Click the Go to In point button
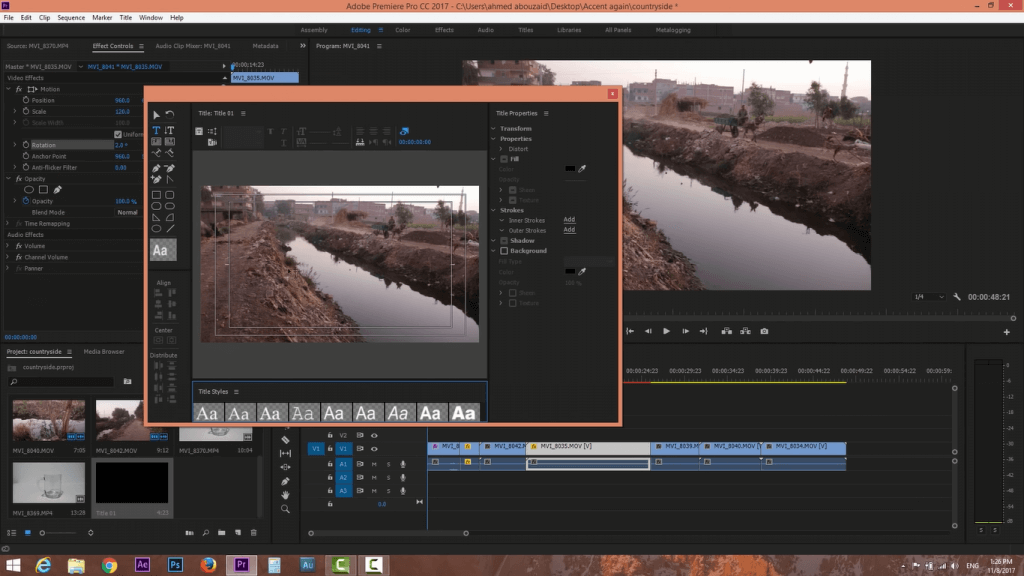 pos(630,331)
